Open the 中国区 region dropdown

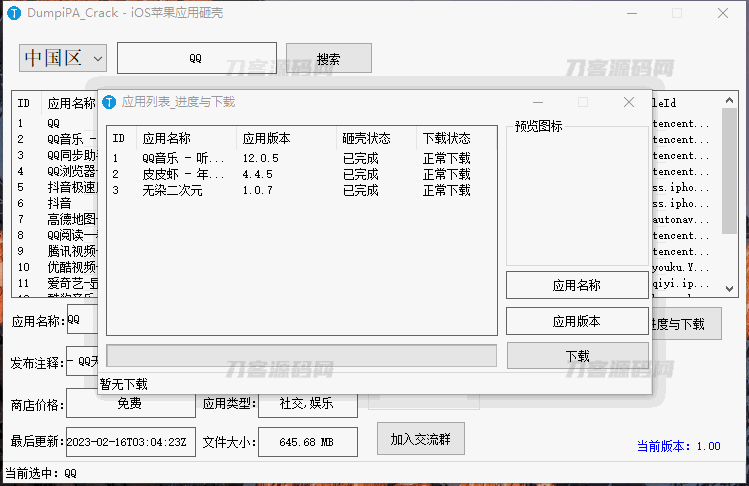[62, 59]
